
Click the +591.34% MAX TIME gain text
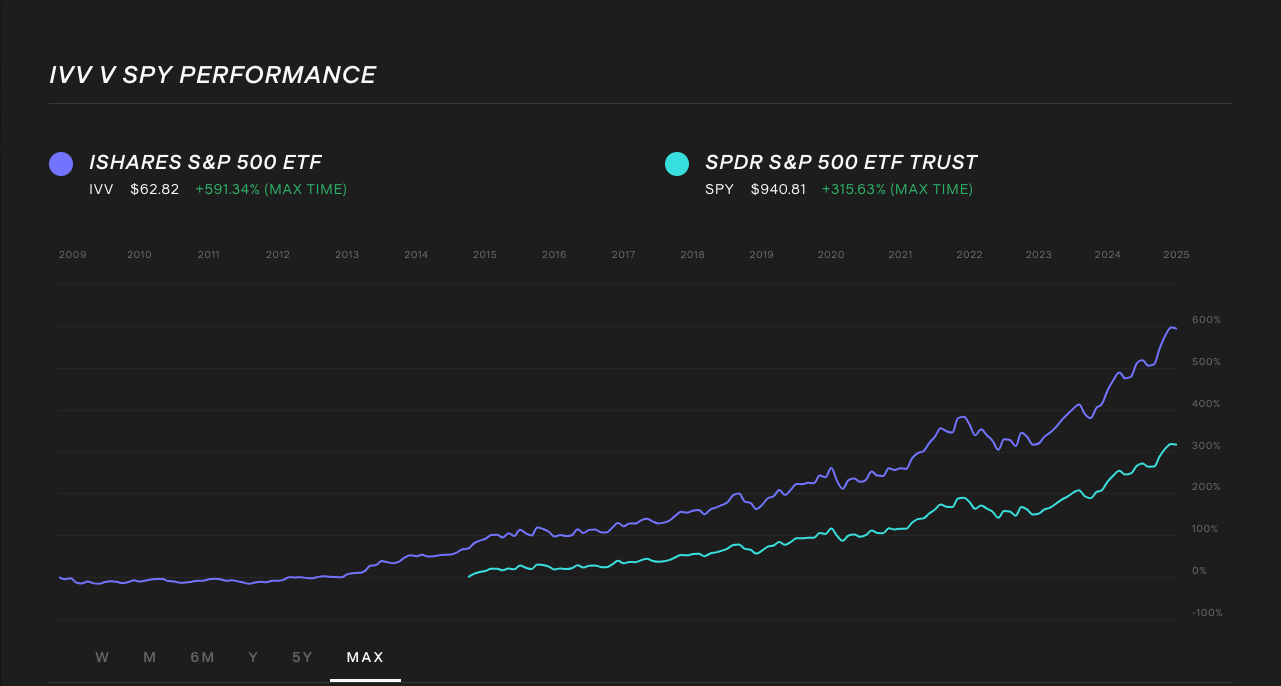click(270, 189)
